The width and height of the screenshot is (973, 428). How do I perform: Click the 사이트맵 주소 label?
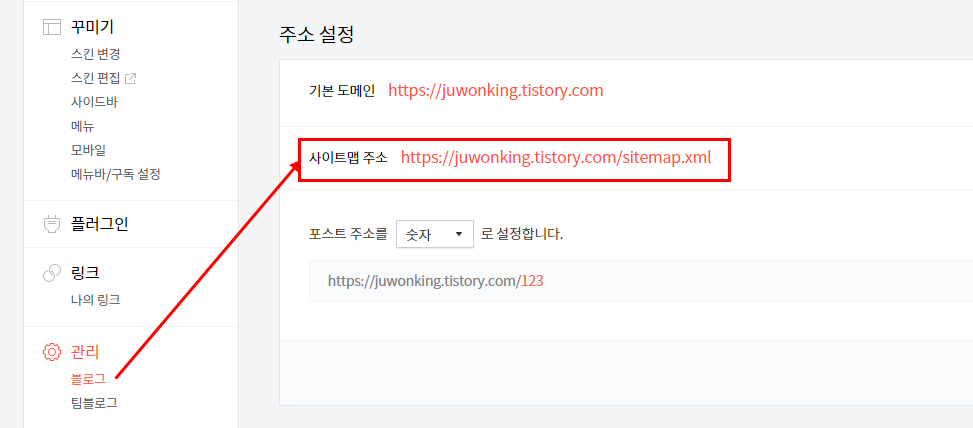[x=348, y=158]
